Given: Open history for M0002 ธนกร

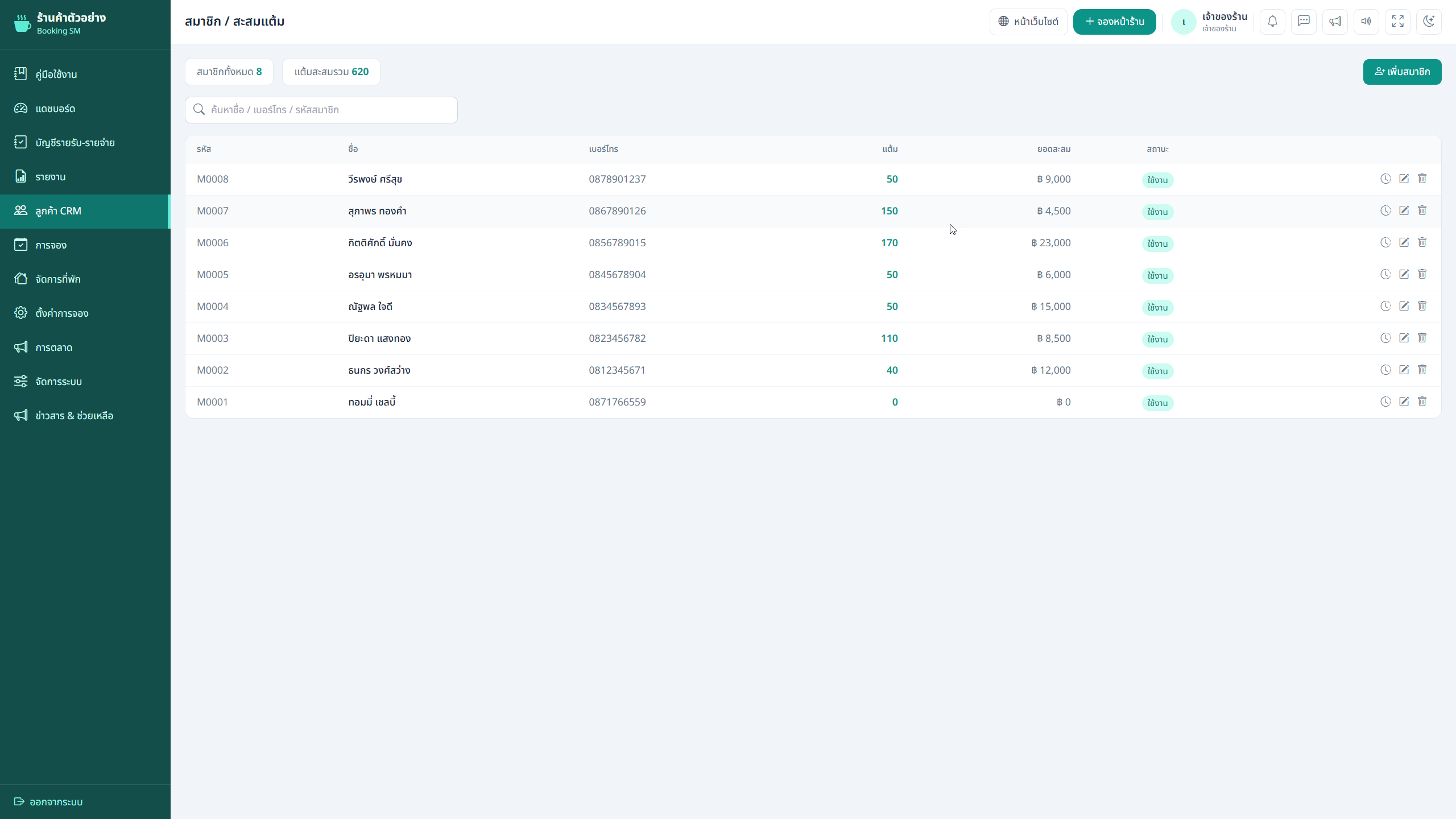Looking at the screenshot, I should 1385,370.
